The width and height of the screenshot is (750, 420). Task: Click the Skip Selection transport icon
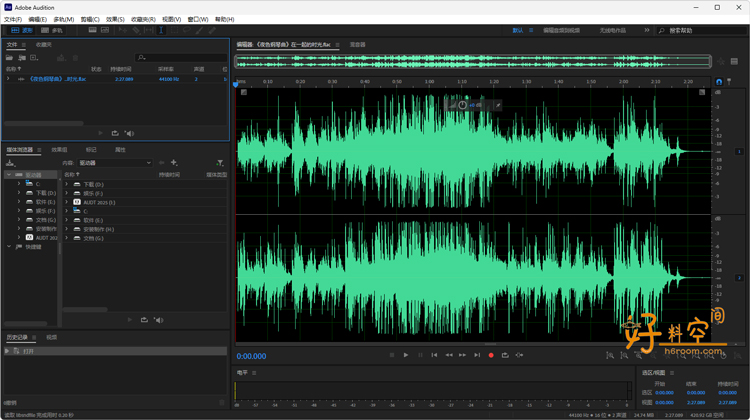519,355
